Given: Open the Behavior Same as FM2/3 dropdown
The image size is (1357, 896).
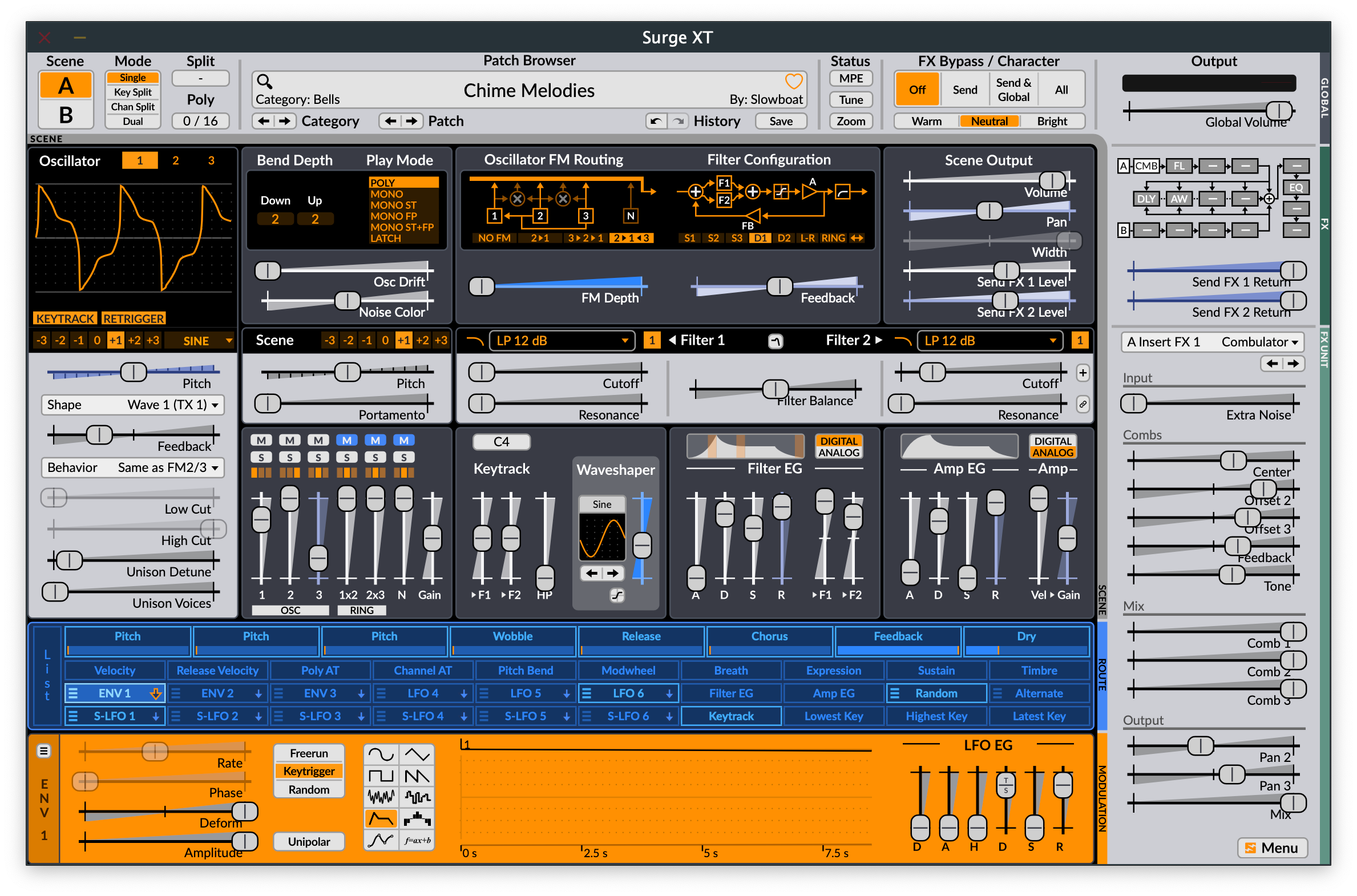Looking at the screenshot, I should click(132, 467).
